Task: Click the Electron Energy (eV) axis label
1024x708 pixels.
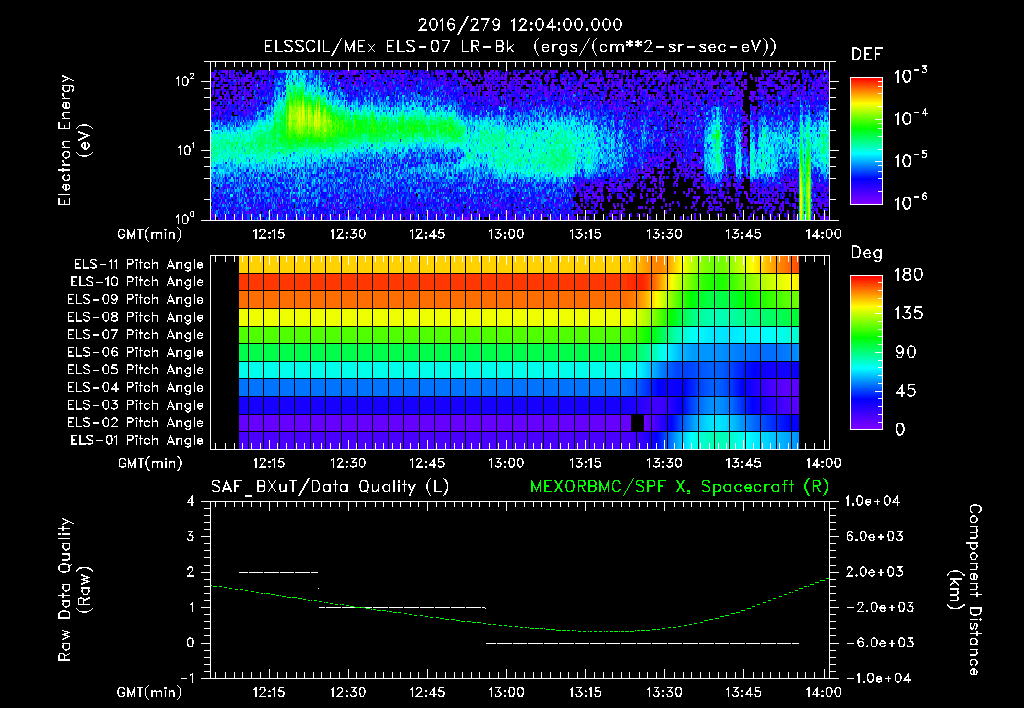Action: click(x=74, y=140)
